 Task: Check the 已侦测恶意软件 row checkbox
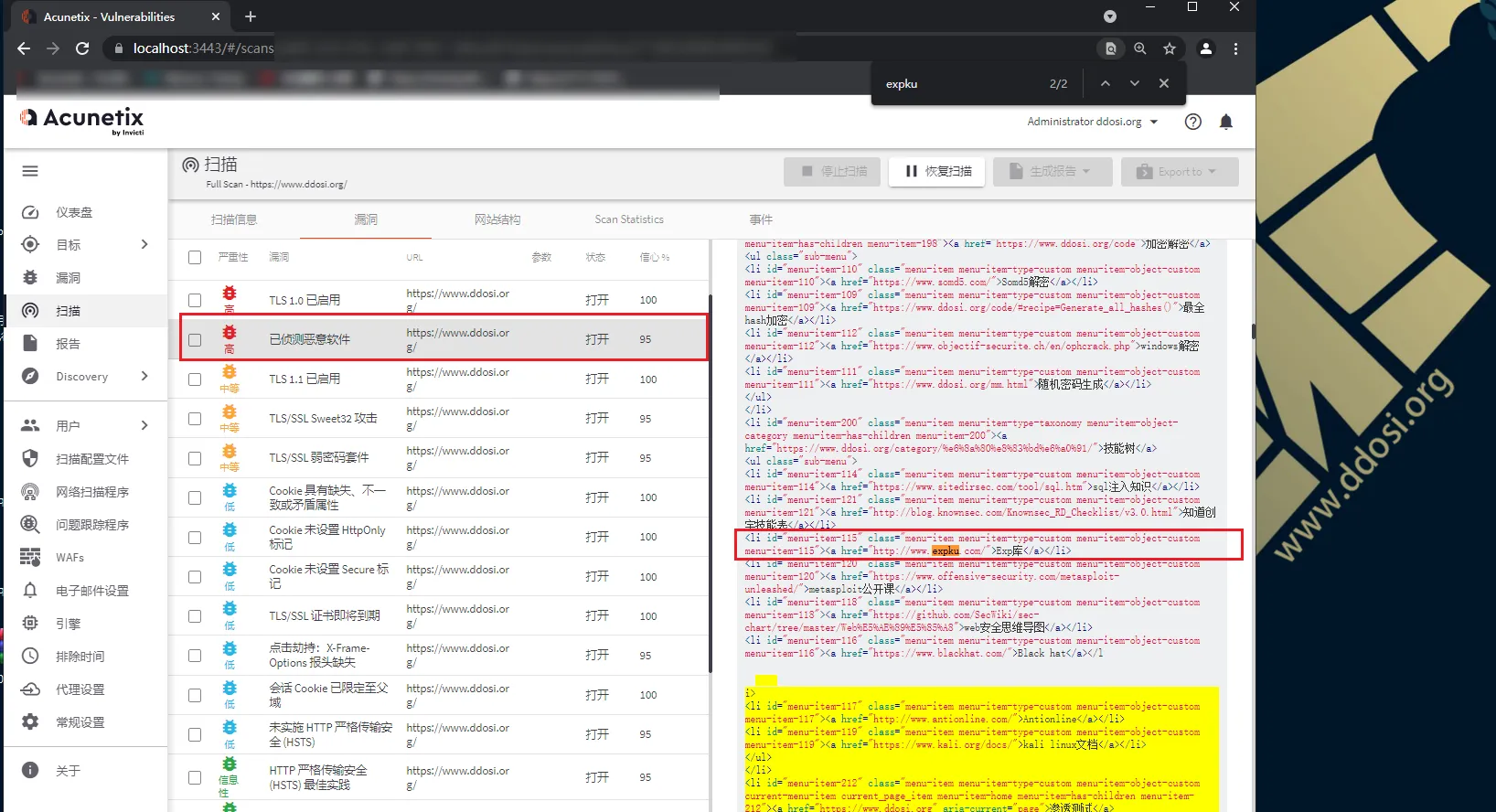[x=195, y=340]
